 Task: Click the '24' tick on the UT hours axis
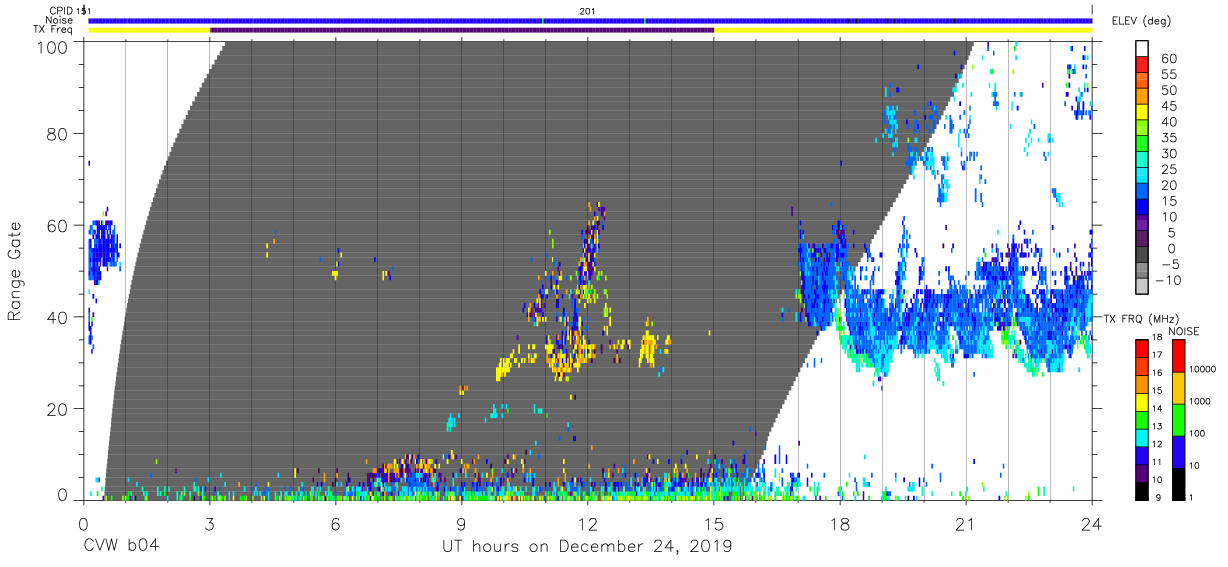[1092, 523]
